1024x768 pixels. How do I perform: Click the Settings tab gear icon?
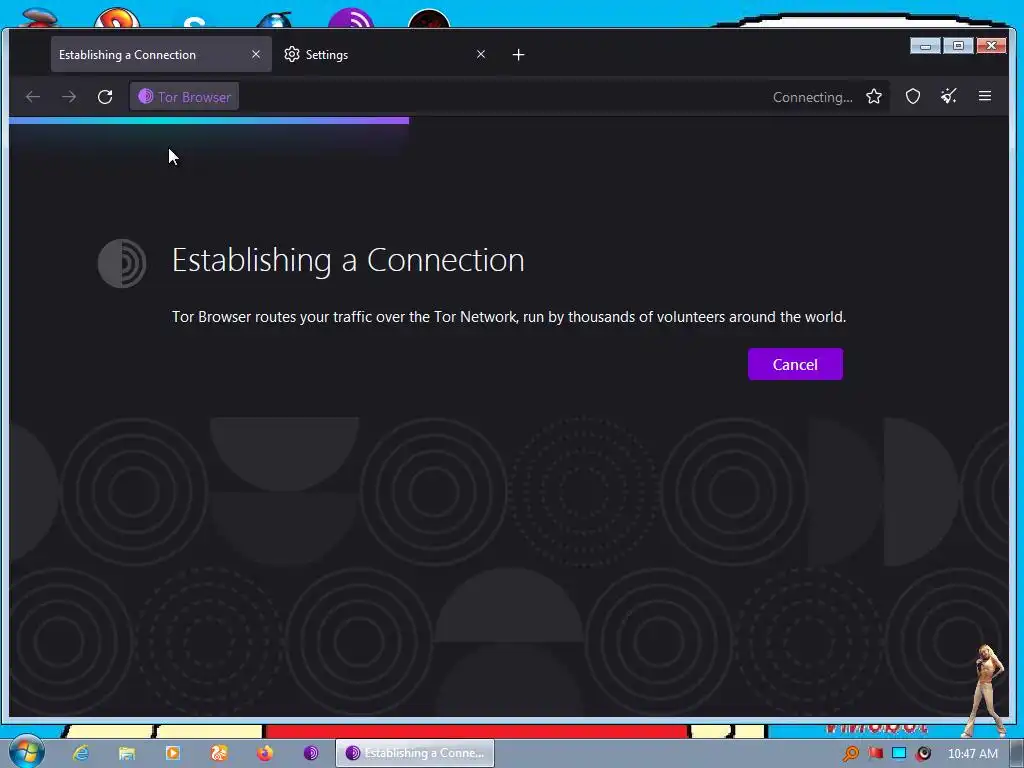click(292, 54)
